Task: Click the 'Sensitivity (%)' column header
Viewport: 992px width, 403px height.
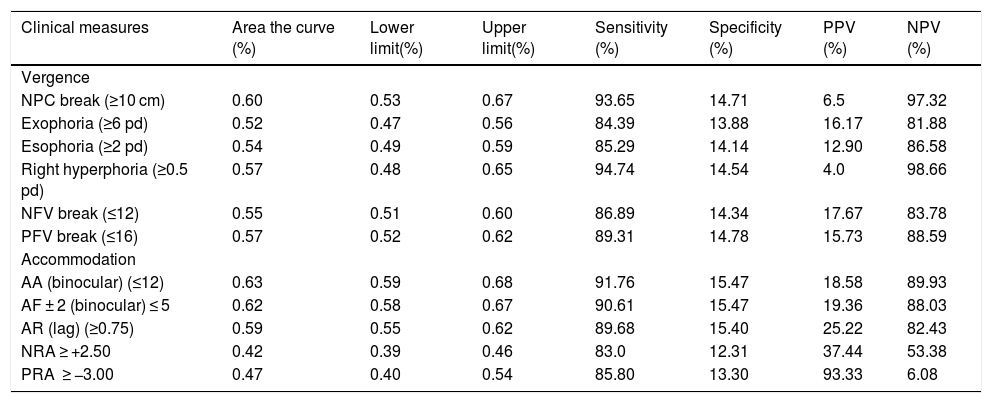Action: [x=631, y=35]
